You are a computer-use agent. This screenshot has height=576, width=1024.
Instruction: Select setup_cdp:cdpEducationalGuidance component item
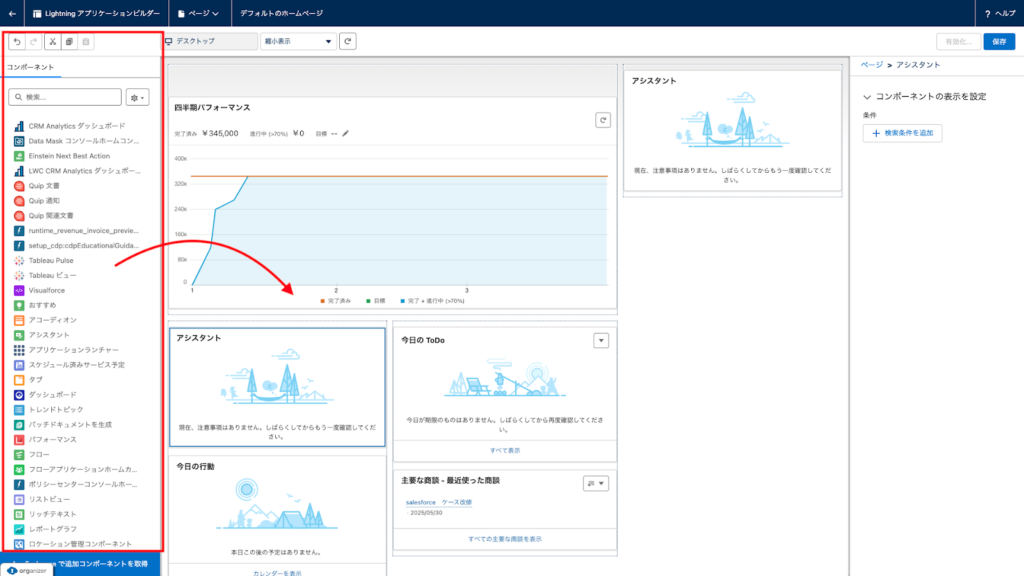pos(84,246)
